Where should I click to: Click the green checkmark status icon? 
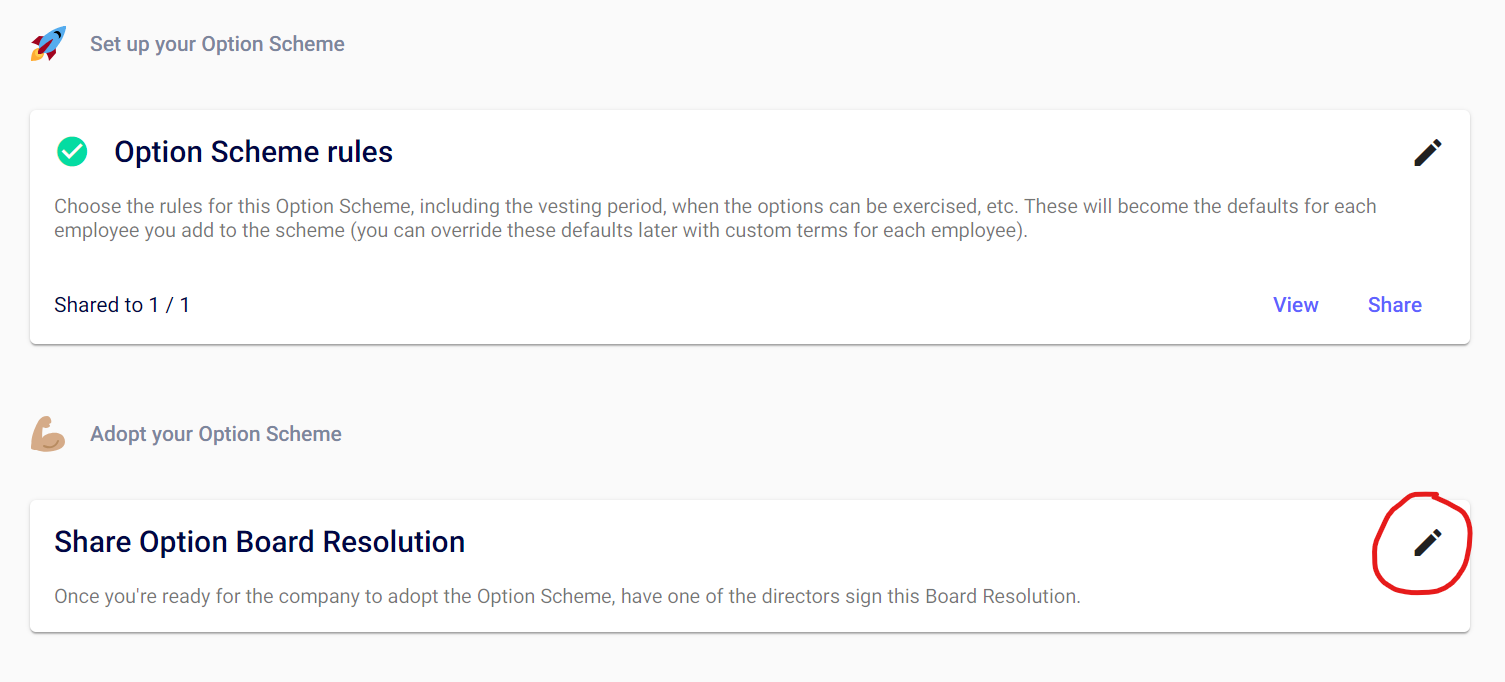(x=72, y=152)
